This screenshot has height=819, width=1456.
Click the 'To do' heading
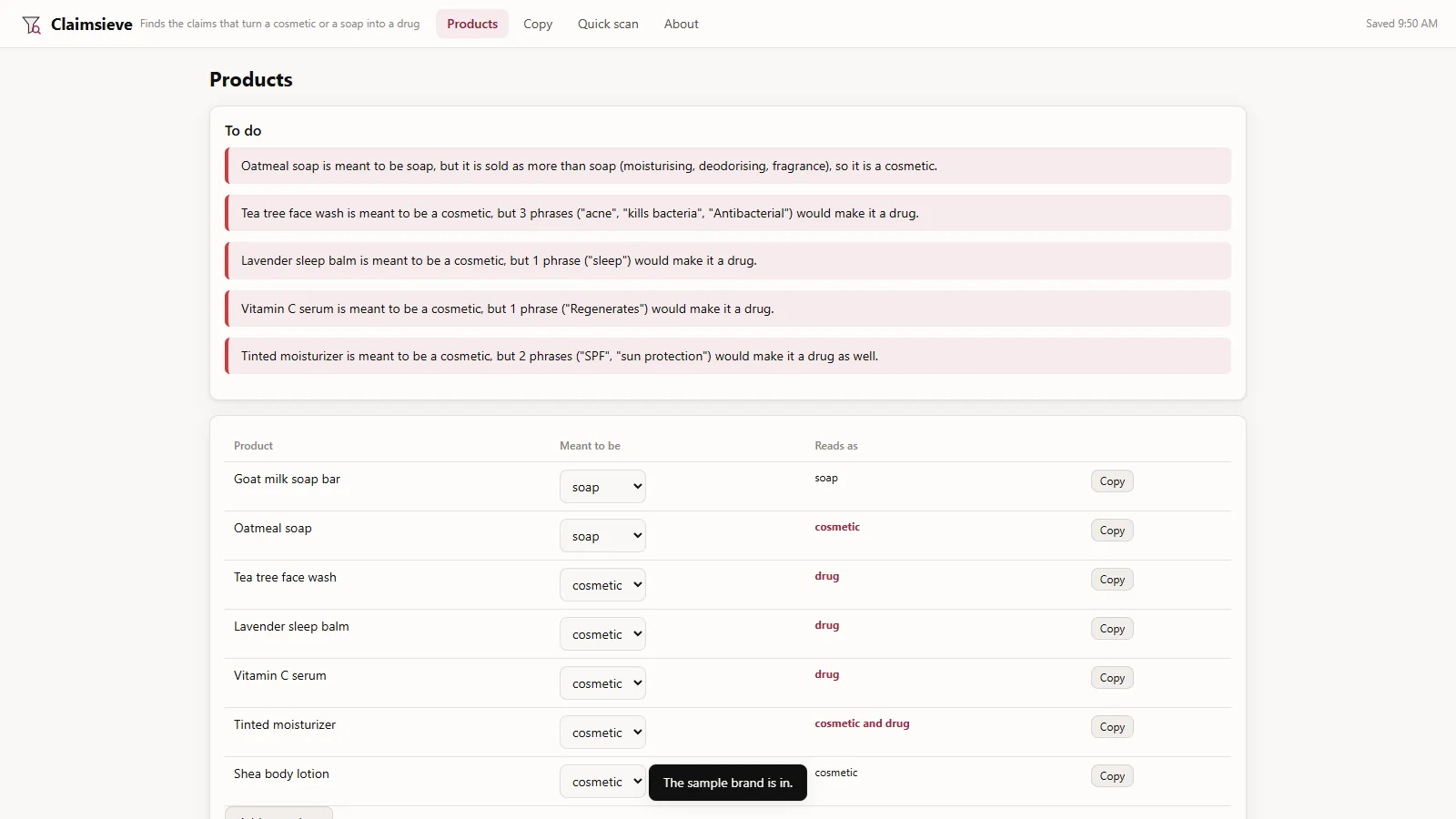pos(243,130)
